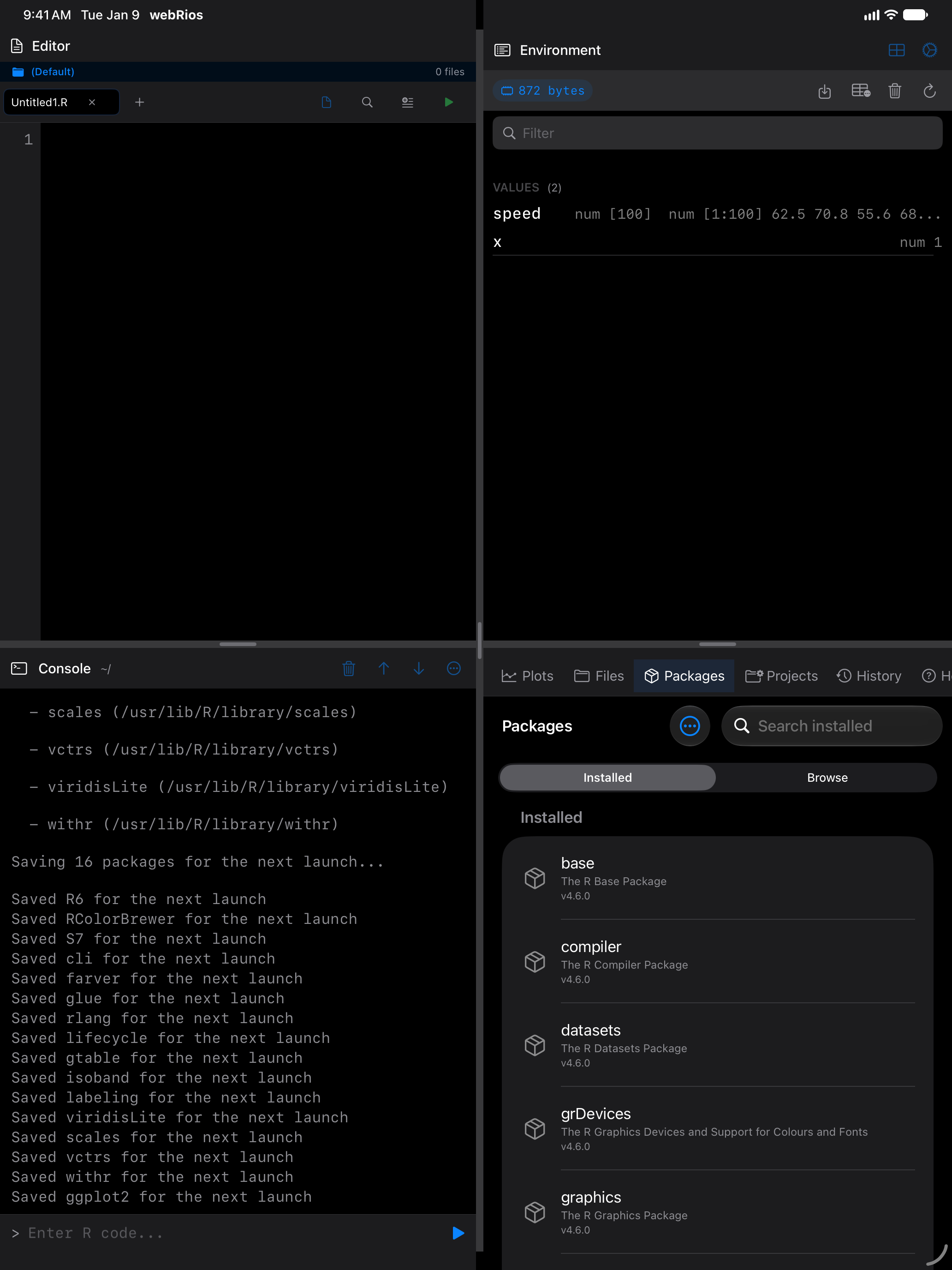Click the Wi-Fi status icon
Image resolution: width=952 pixels, height=1270 pixels.
click(891, 15)
